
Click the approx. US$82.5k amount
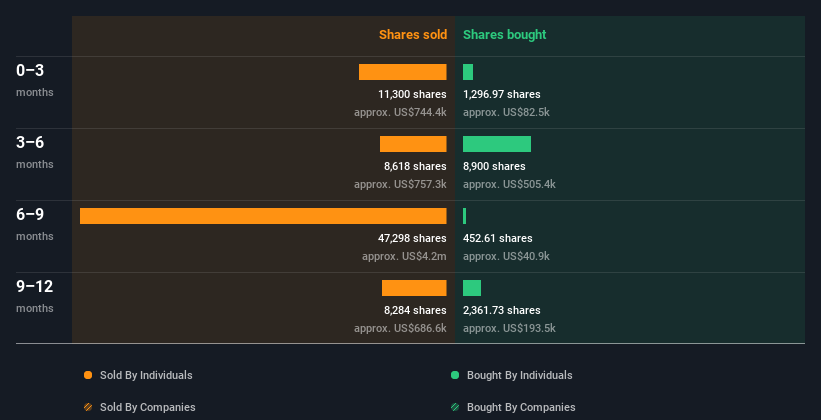pos(506,113)
